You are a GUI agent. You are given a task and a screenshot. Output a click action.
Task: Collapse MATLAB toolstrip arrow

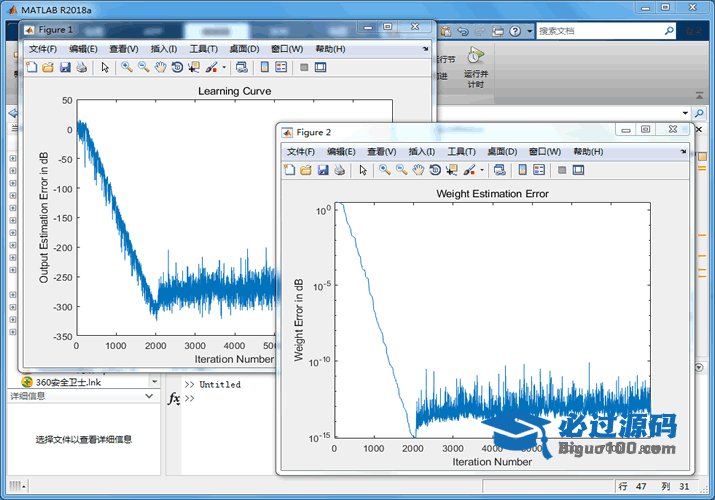tap(699, 95)
